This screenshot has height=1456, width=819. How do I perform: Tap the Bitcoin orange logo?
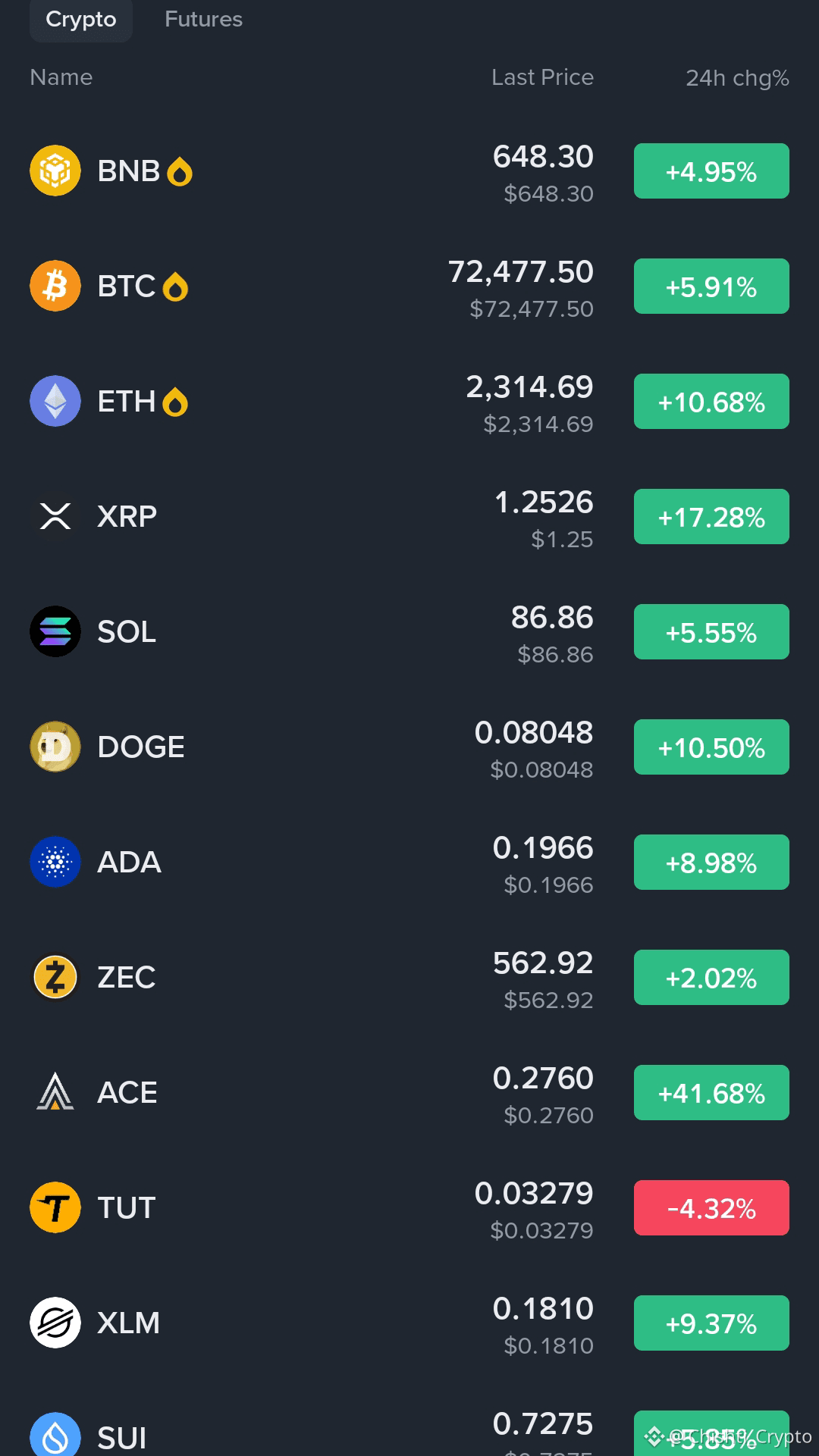click(x=55, y=286)
